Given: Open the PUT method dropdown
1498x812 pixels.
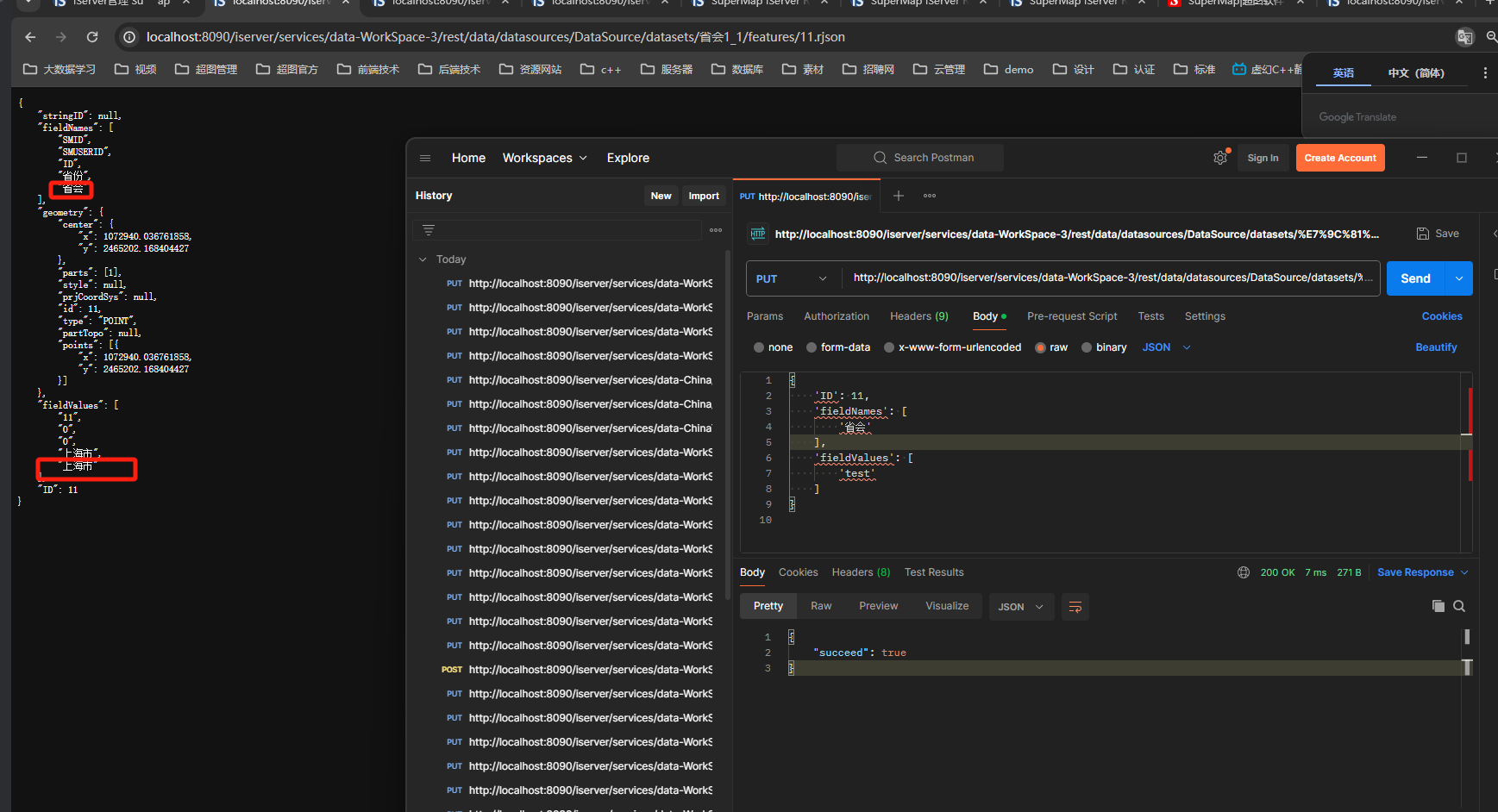Looking at the screenshot, I should click(x=792, y=278).
